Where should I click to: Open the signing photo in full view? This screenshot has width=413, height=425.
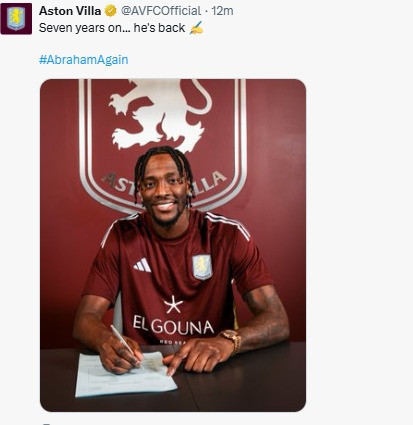[x=173, y=245]
